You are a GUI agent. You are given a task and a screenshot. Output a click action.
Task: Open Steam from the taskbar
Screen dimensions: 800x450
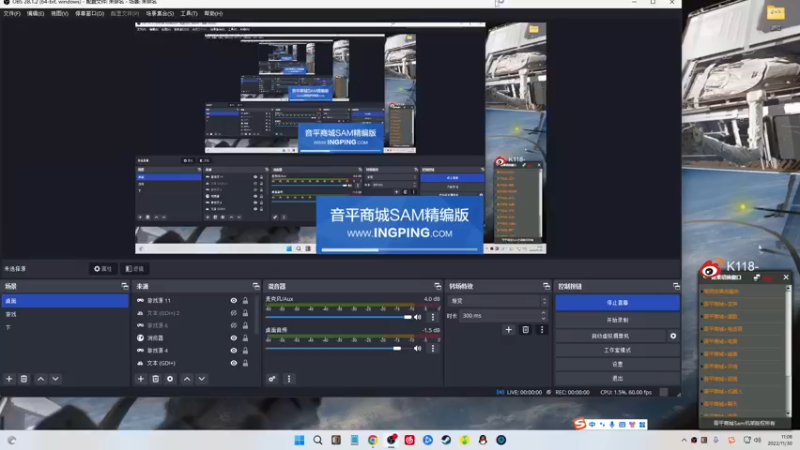(x=446, y=440)
